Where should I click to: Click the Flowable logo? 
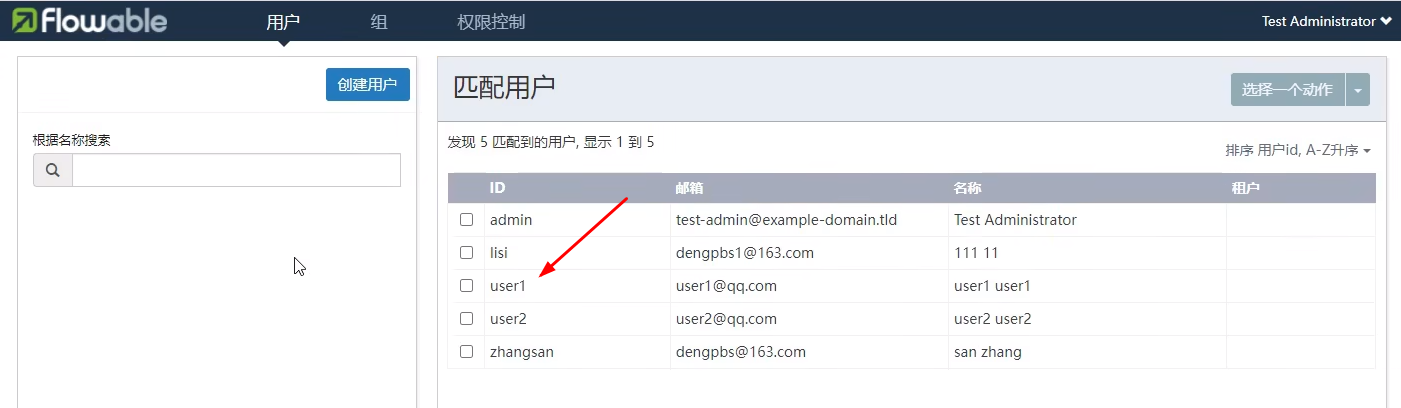(x=89, y=20)
